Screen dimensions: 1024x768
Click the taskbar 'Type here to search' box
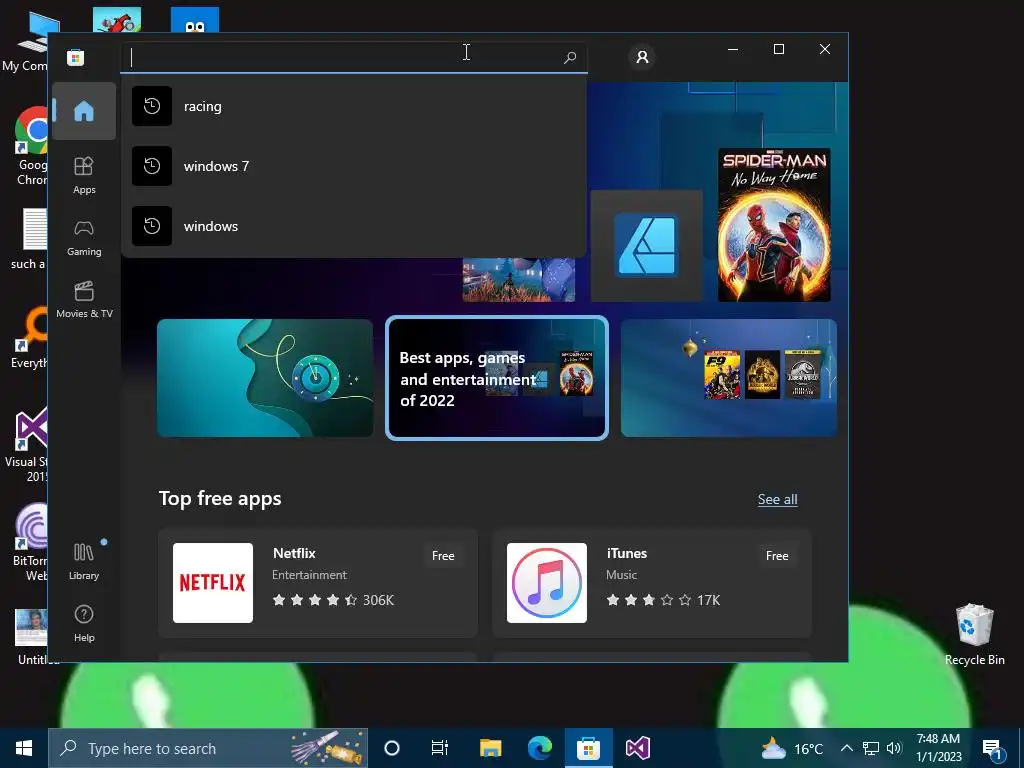pos(208,748)
